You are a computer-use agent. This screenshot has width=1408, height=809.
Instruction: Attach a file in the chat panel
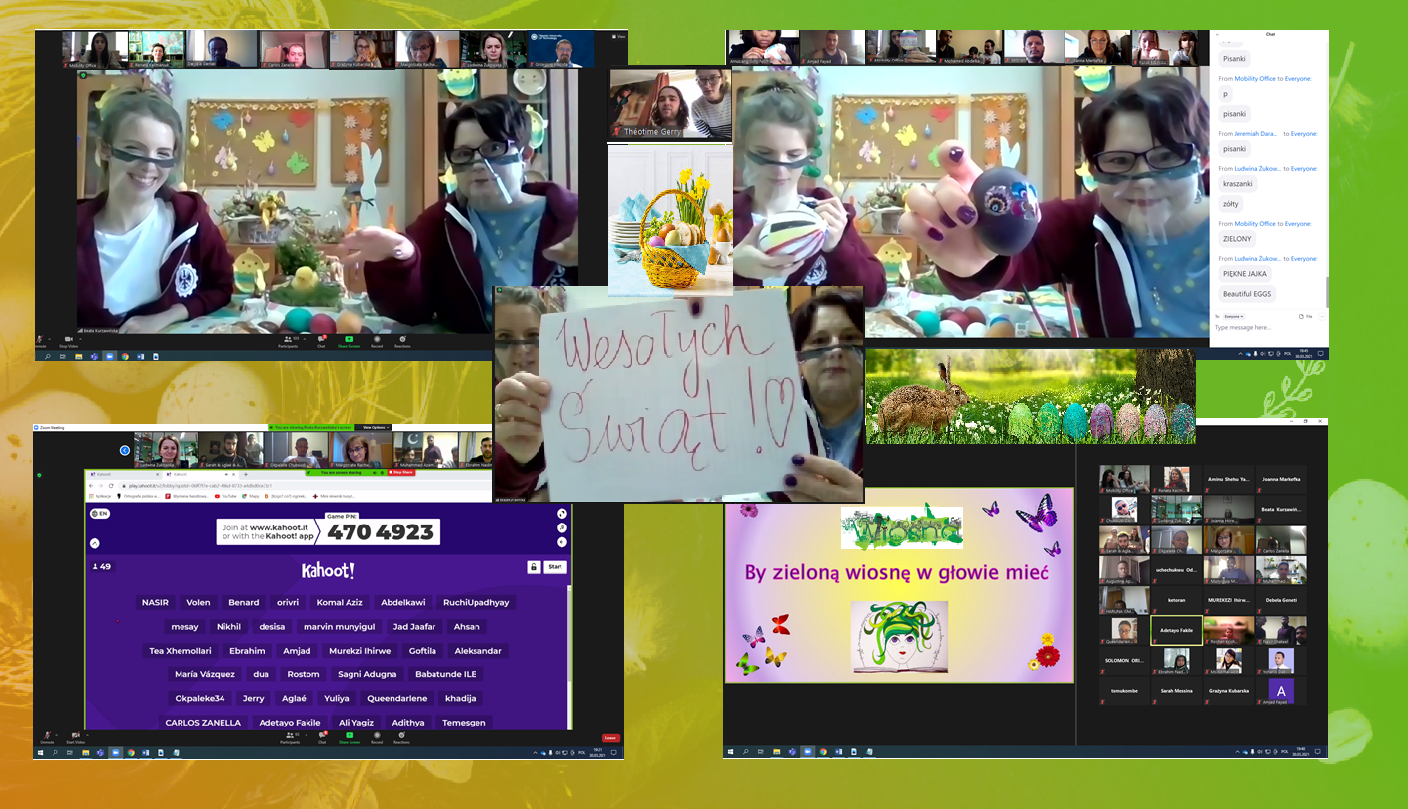click(1306, 316)
